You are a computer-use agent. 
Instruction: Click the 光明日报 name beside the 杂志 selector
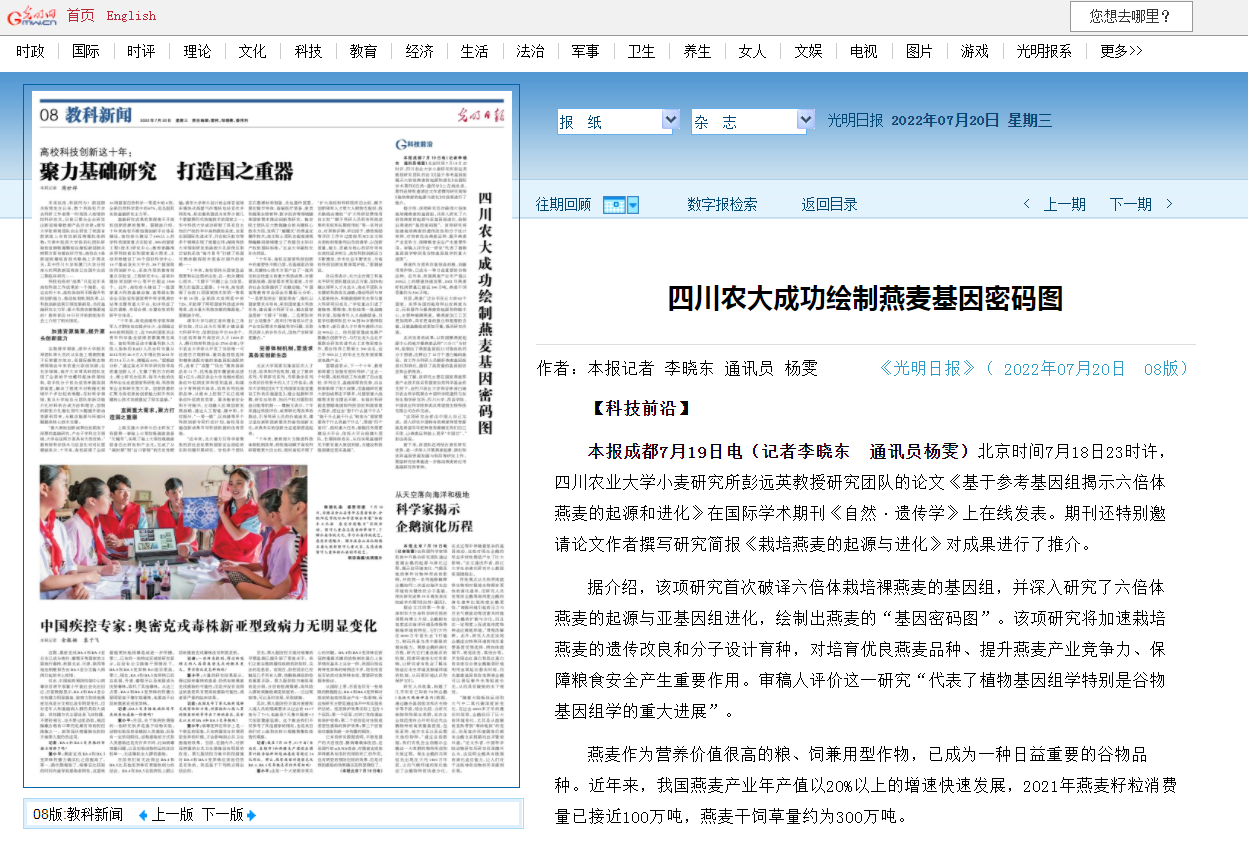point(855,121)
